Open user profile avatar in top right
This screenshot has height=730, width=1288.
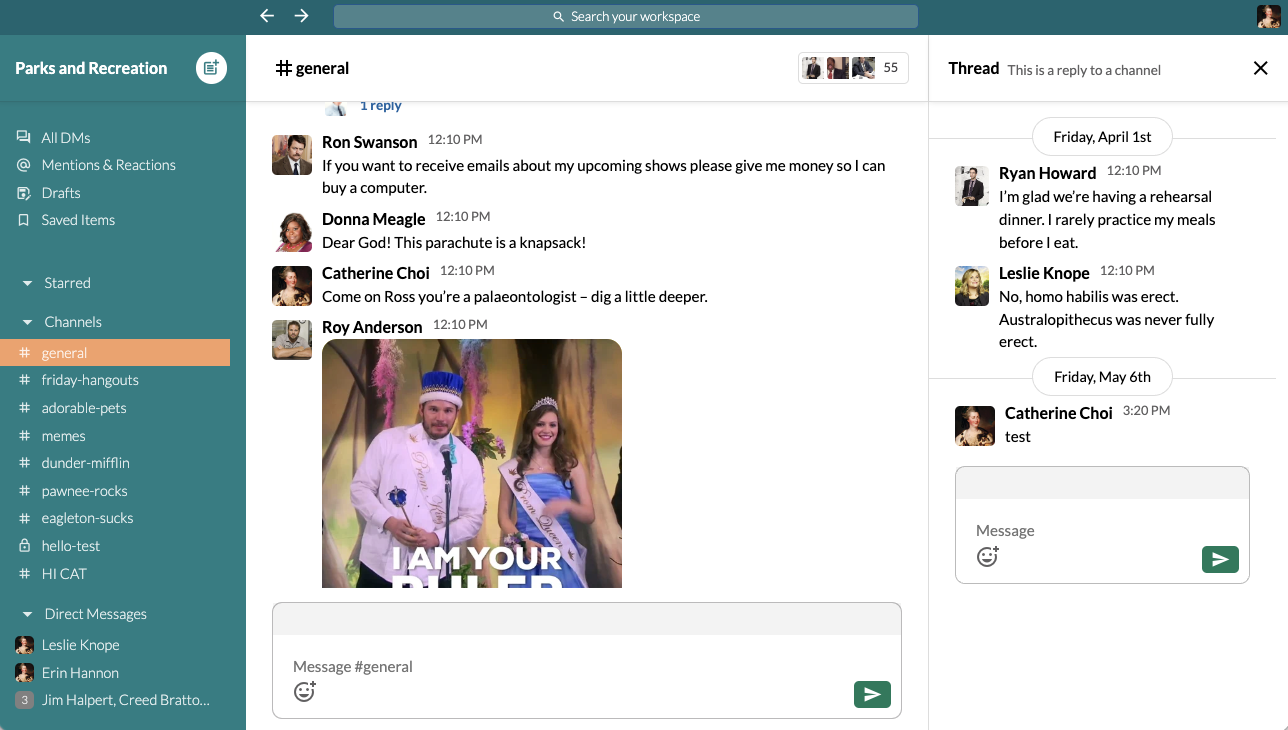tap(1268, 16)
